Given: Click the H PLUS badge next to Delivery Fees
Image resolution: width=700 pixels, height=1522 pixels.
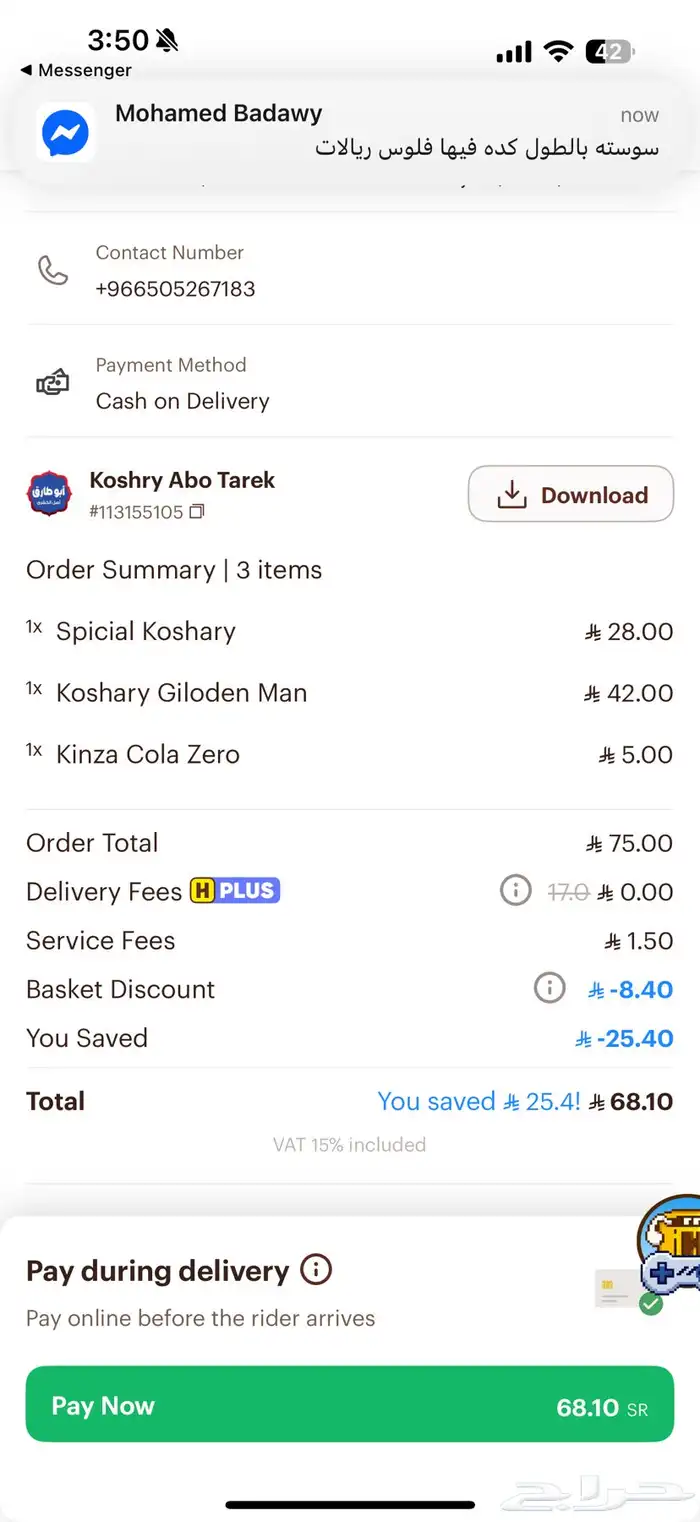Looking at the screenshot, I should pos(234,890).
